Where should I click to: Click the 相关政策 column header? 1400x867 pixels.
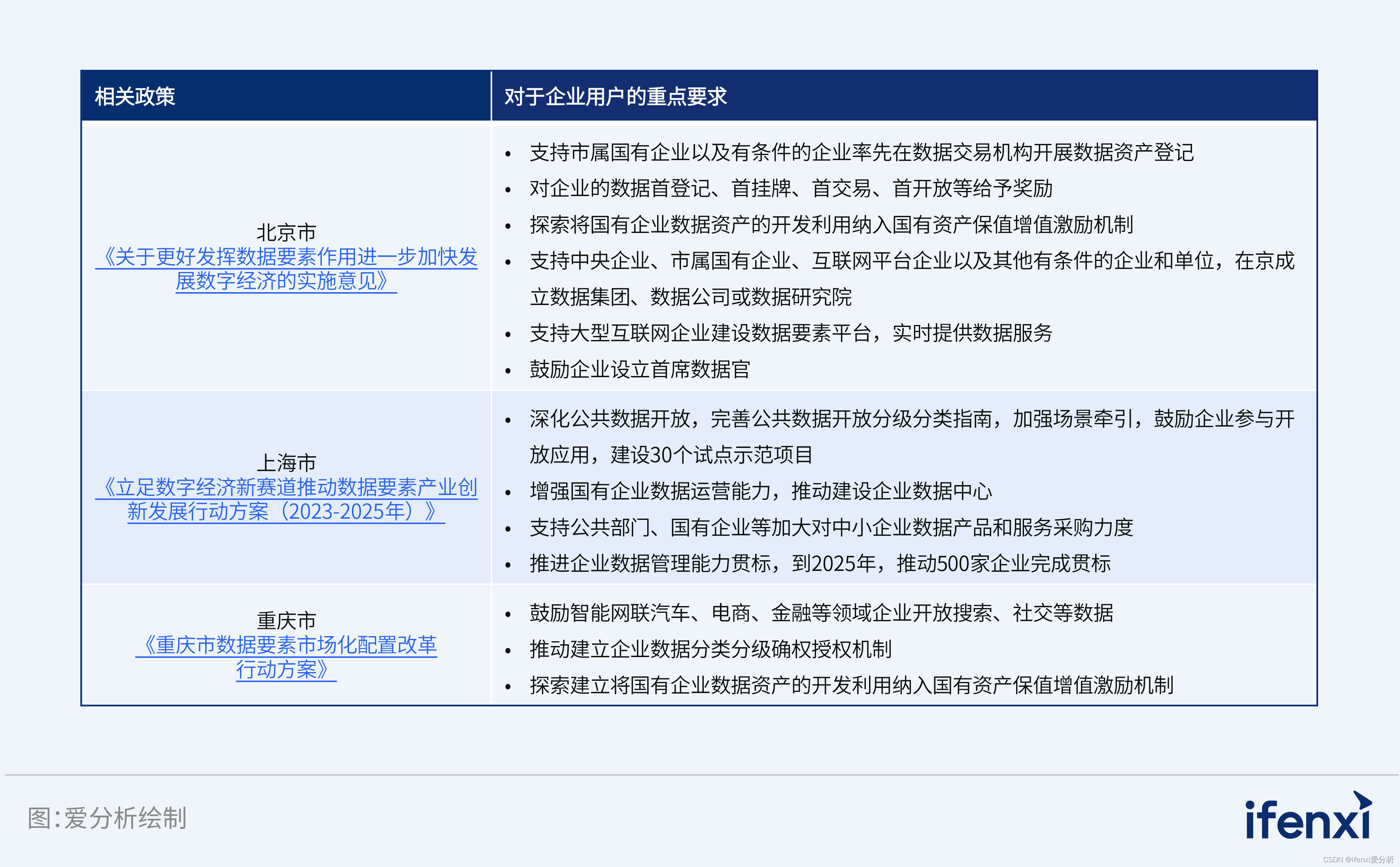[x=135, y=96]
